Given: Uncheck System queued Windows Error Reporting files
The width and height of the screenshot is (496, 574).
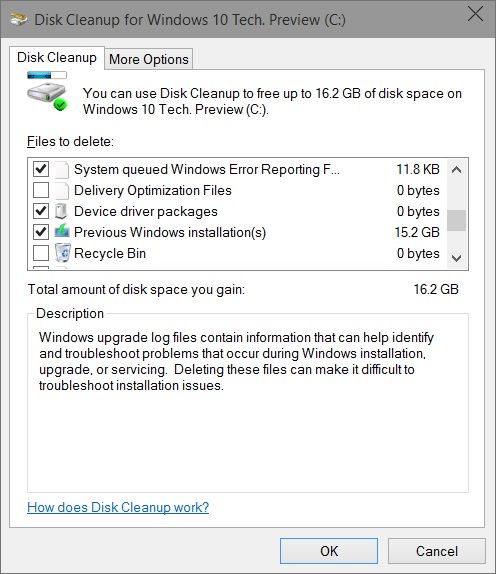Looking at the screenshot, I should pyautogui.click(x=41, y=169).
